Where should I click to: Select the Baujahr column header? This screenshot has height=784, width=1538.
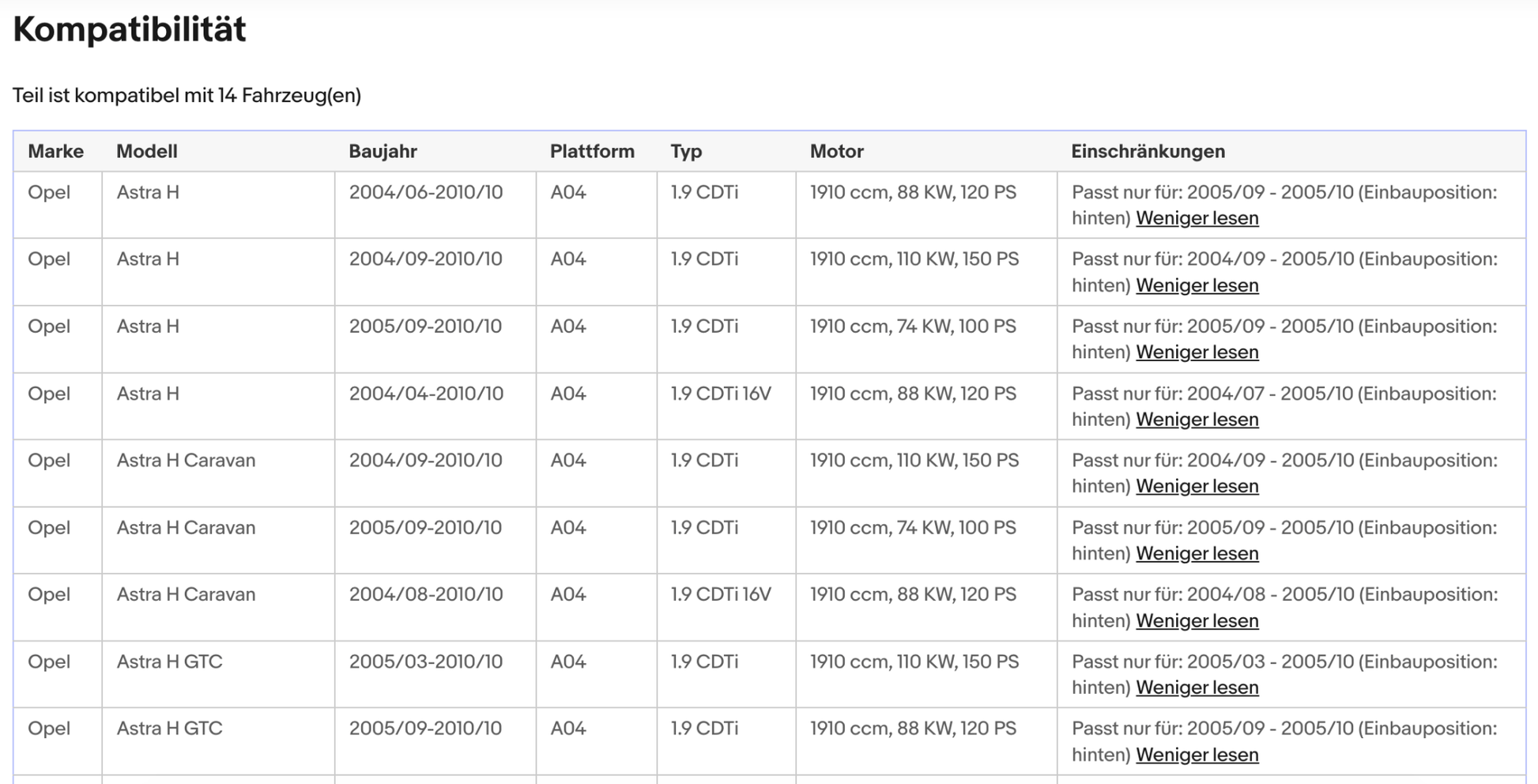(x=383, y=151)
